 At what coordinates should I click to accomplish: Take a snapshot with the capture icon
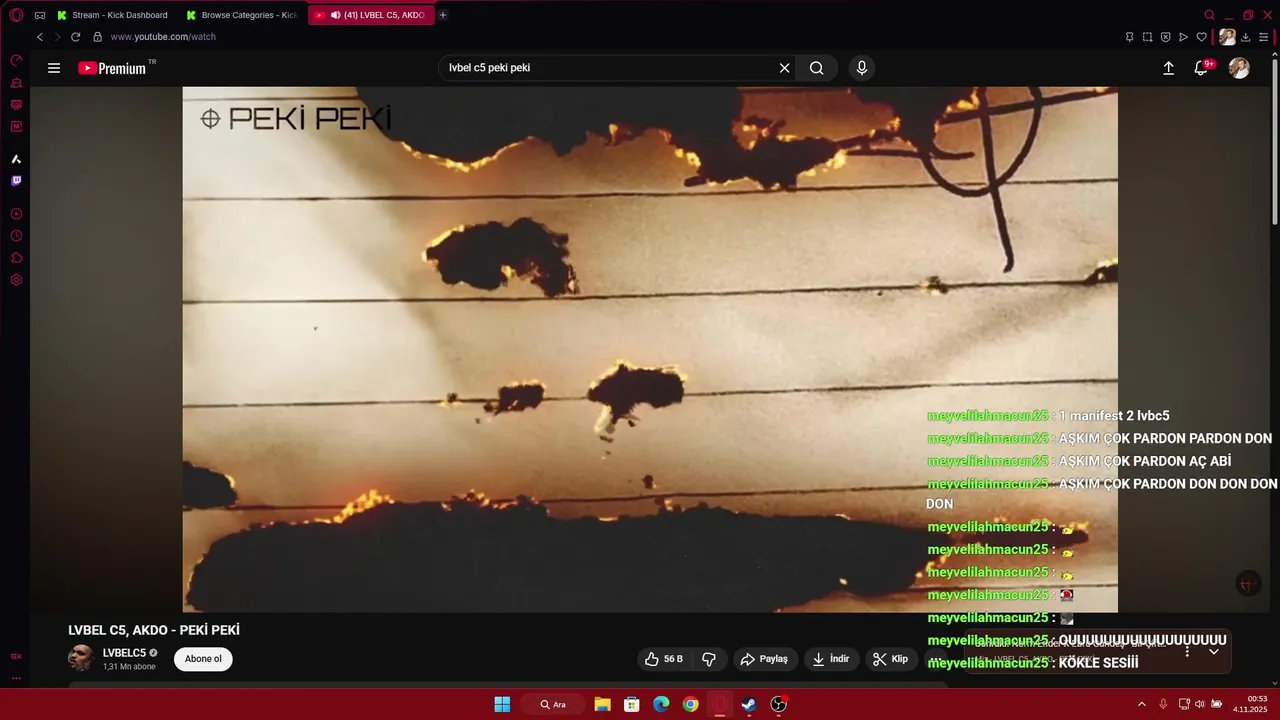pyautogui.click(x=1147, y=37)
